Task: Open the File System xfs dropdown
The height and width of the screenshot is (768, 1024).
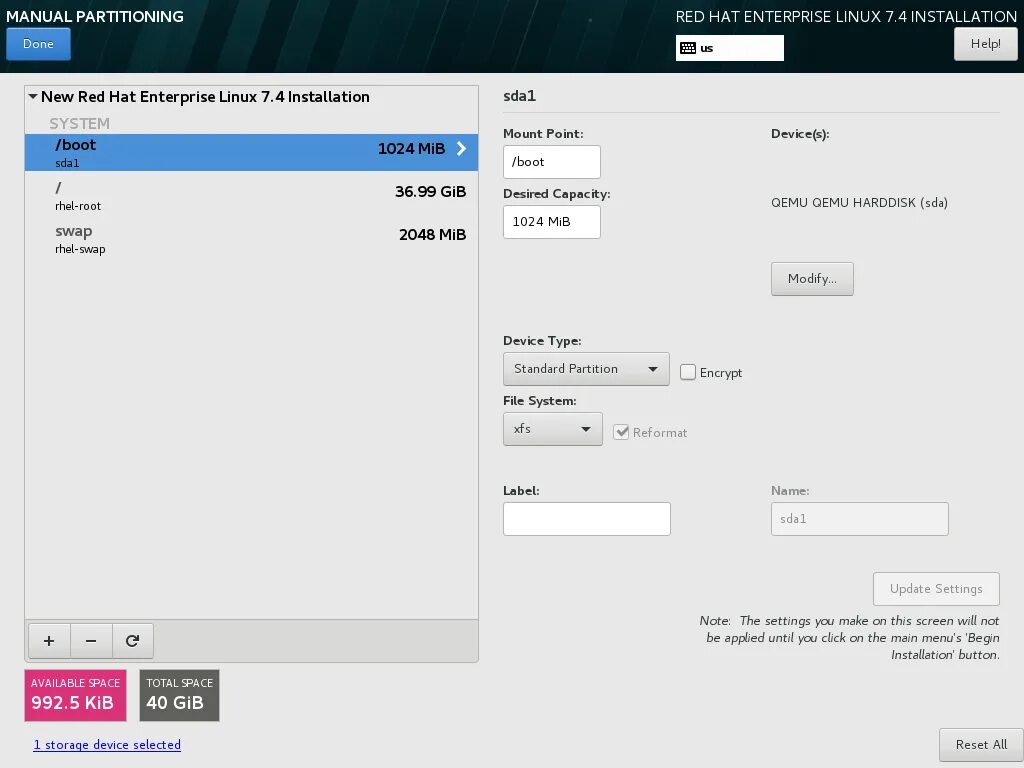Action: (552, 429)
